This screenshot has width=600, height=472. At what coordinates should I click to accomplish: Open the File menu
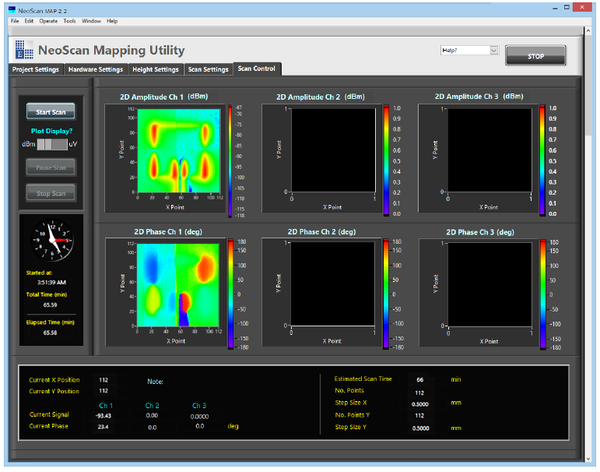[x=14, y=20]
